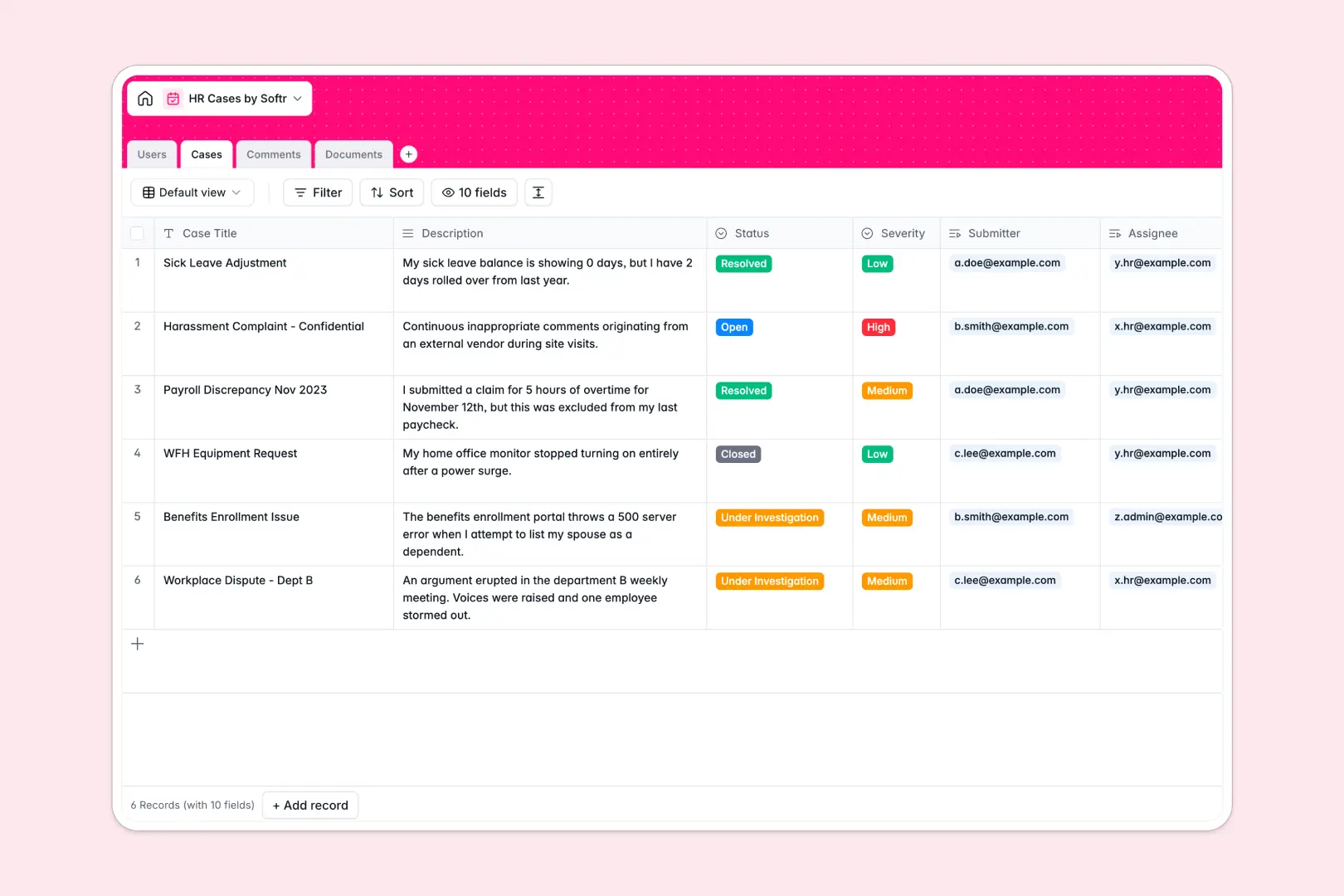Viewport: 1344px width, 896px height.
Task: Open the HR Cases by Softr workspace dropdown
Action: pyautogui.click(x=296, y=98)
